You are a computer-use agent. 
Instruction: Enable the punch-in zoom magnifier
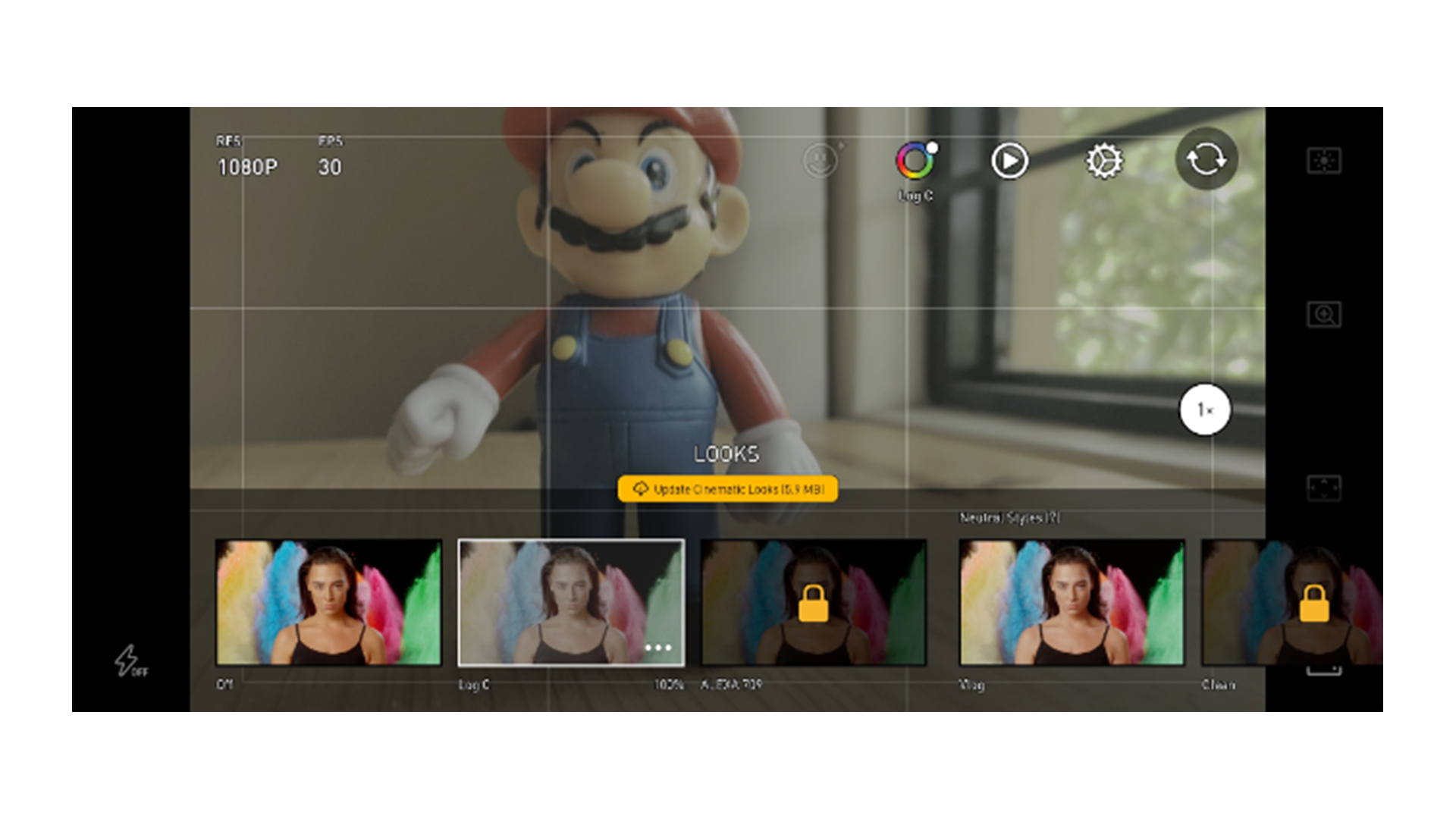click(x=1326, y=315)
